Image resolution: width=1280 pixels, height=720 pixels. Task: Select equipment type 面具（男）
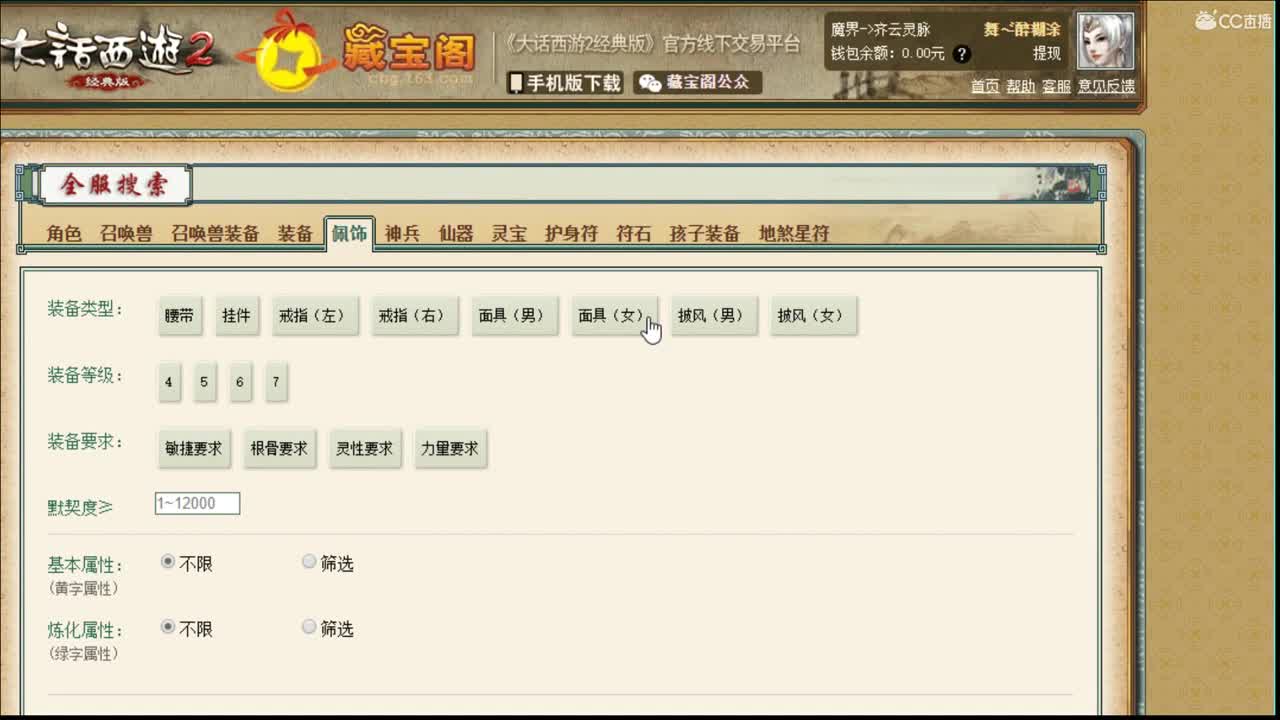click(514, 315)
